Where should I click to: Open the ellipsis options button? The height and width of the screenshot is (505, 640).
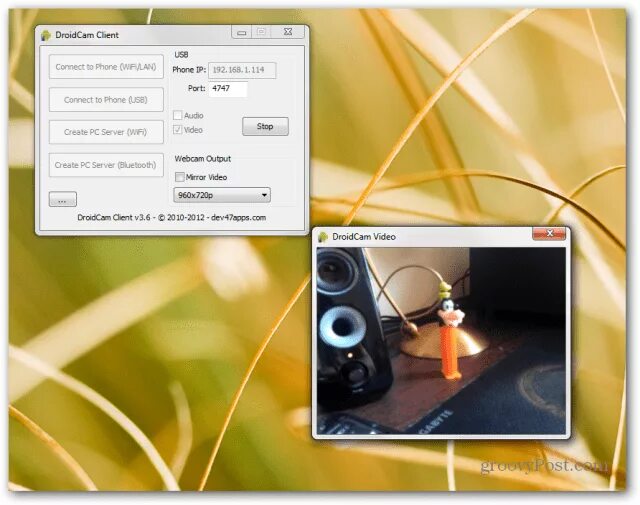(x=62, y=200)
